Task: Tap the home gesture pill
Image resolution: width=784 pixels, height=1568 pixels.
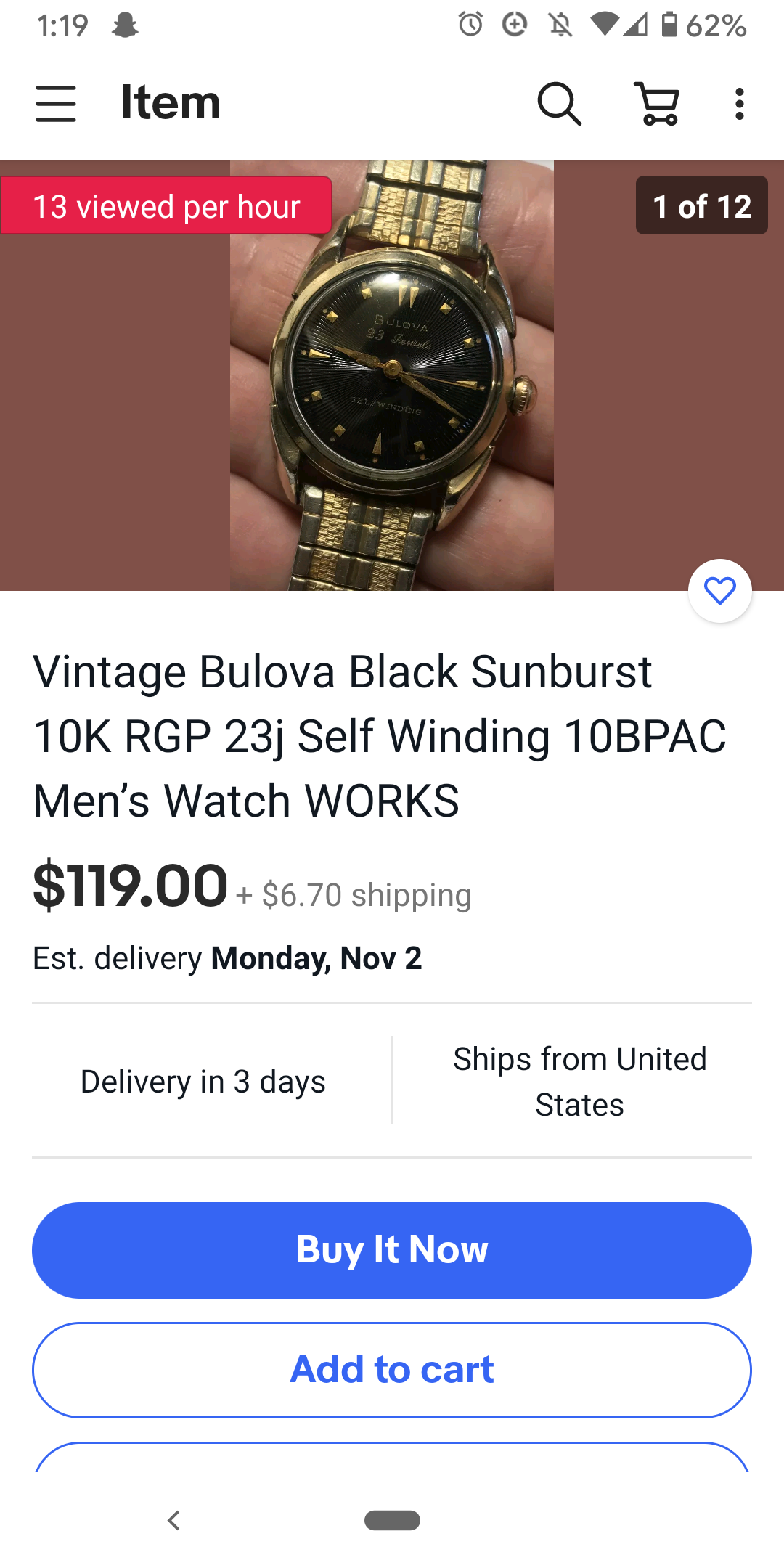Action: tap(392, 1520)
